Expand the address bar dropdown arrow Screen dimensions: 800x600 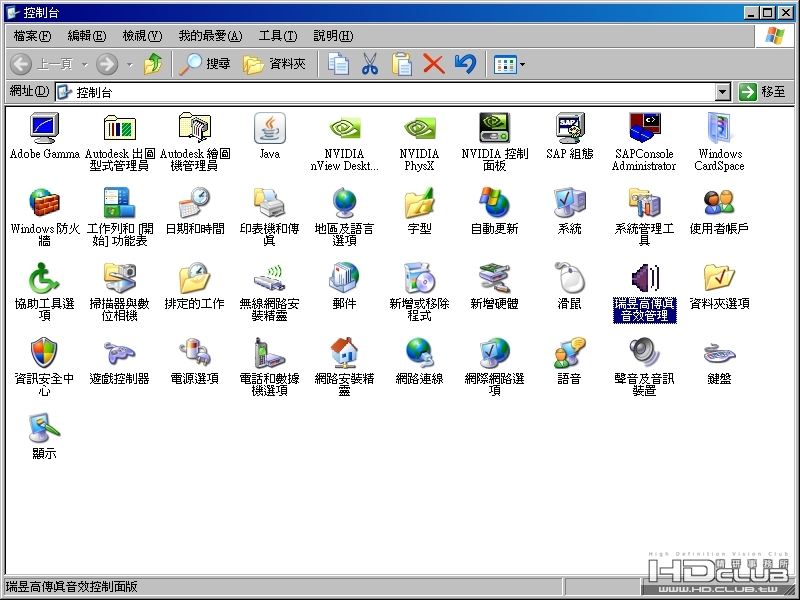[723, 92]
